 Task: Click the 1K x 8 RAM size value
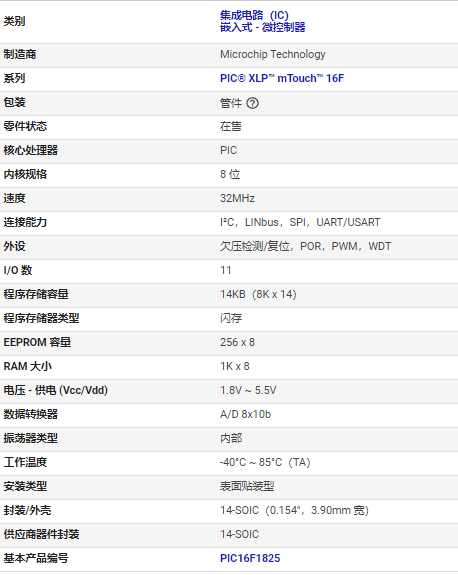(x=234, y=366)
